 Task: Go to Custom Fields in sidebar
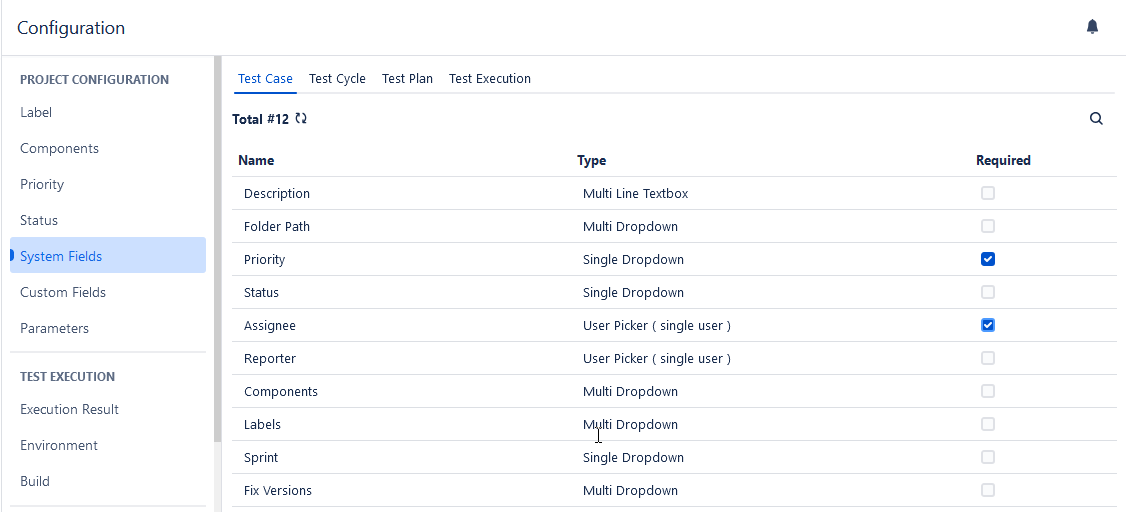click(63, 292)
